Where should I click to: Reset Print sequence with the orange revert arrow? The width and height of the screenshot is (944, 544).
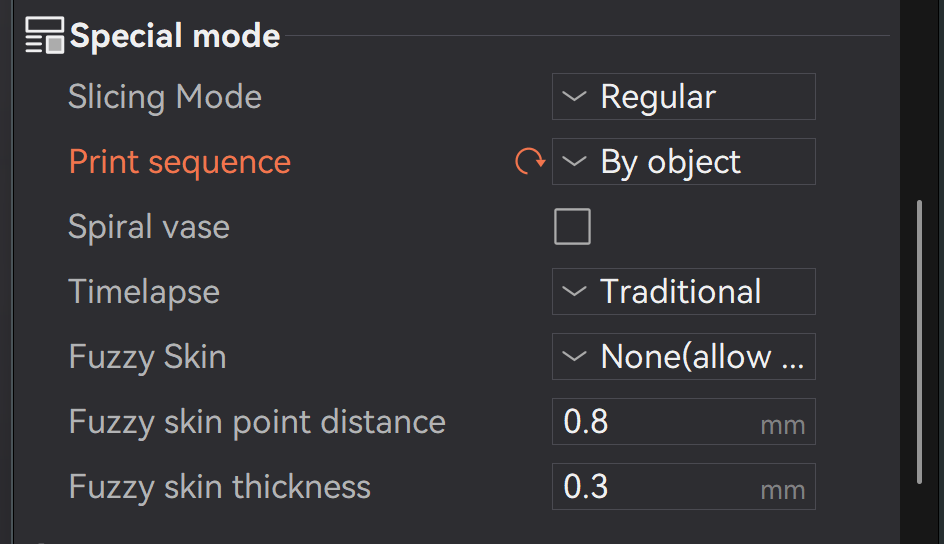tap(530, 161)
